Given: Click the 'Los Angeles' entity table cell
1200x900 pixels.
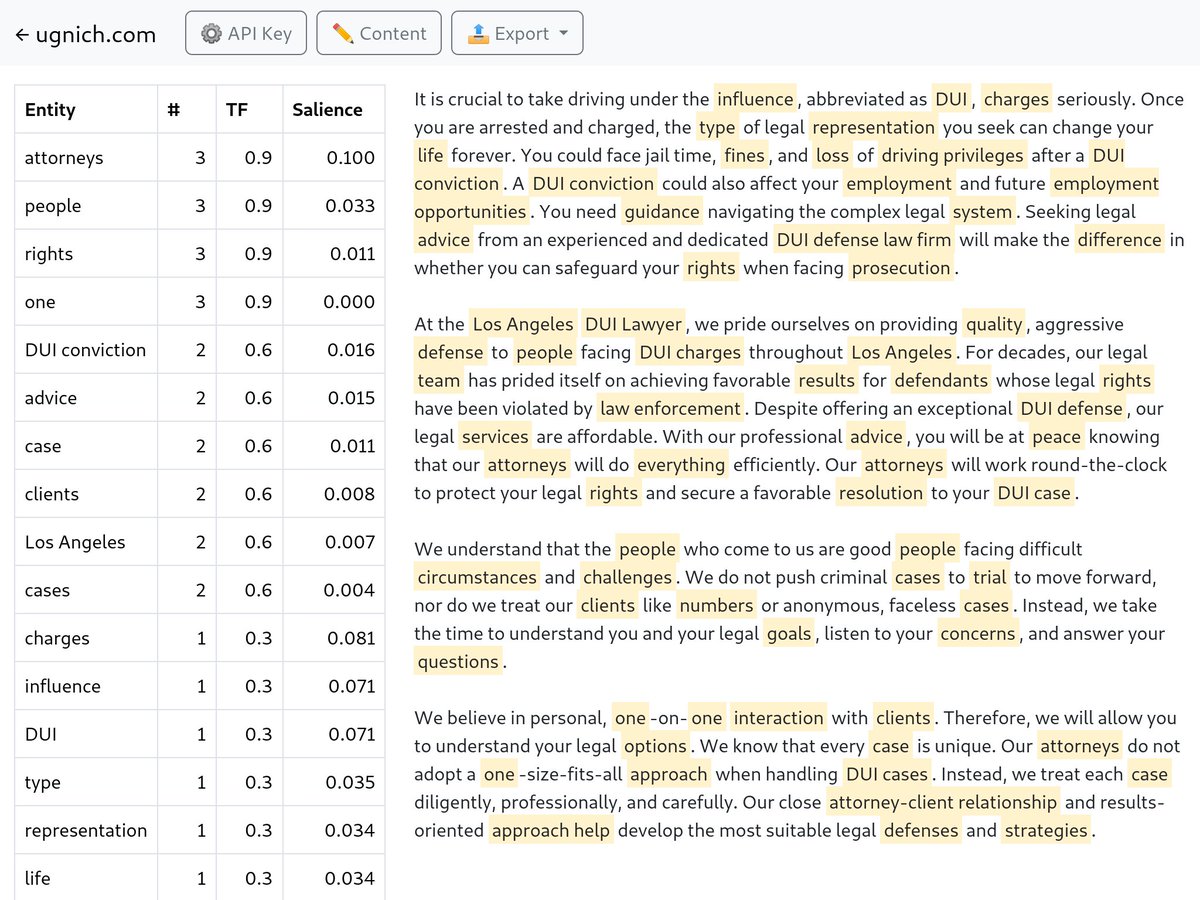Looking at the screenshot, I should click(x=86, y=542).
